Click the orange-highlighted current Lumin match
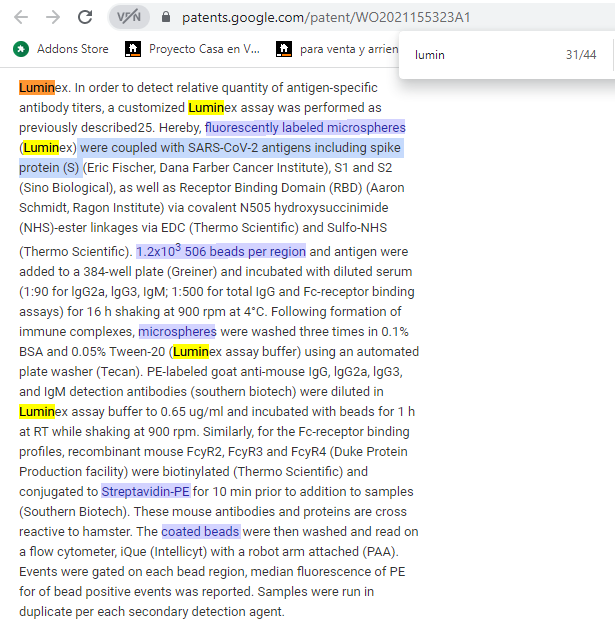 point(37,87)
